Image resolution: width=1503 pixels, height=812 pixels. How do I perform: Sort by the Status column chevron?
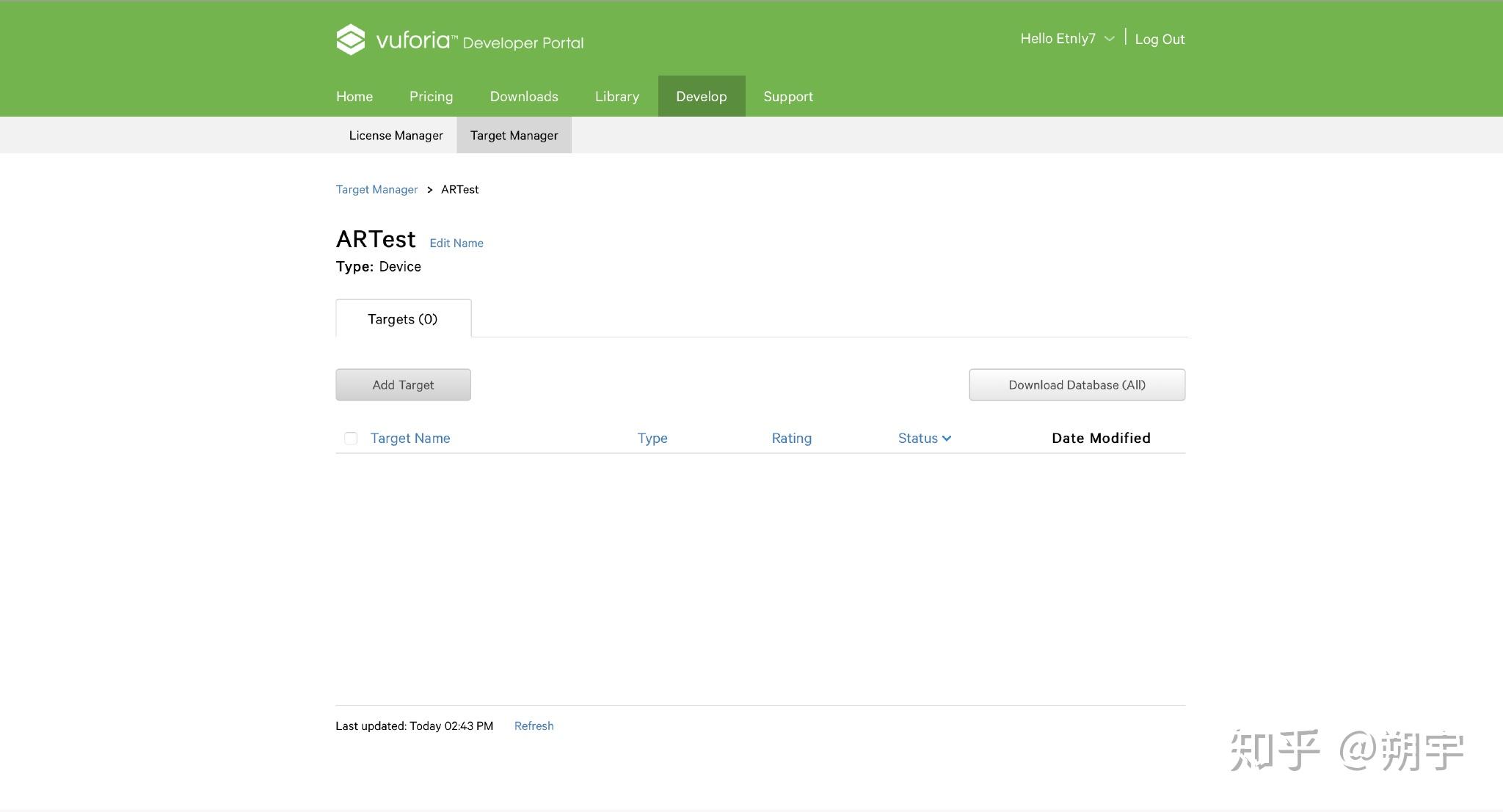947,439
